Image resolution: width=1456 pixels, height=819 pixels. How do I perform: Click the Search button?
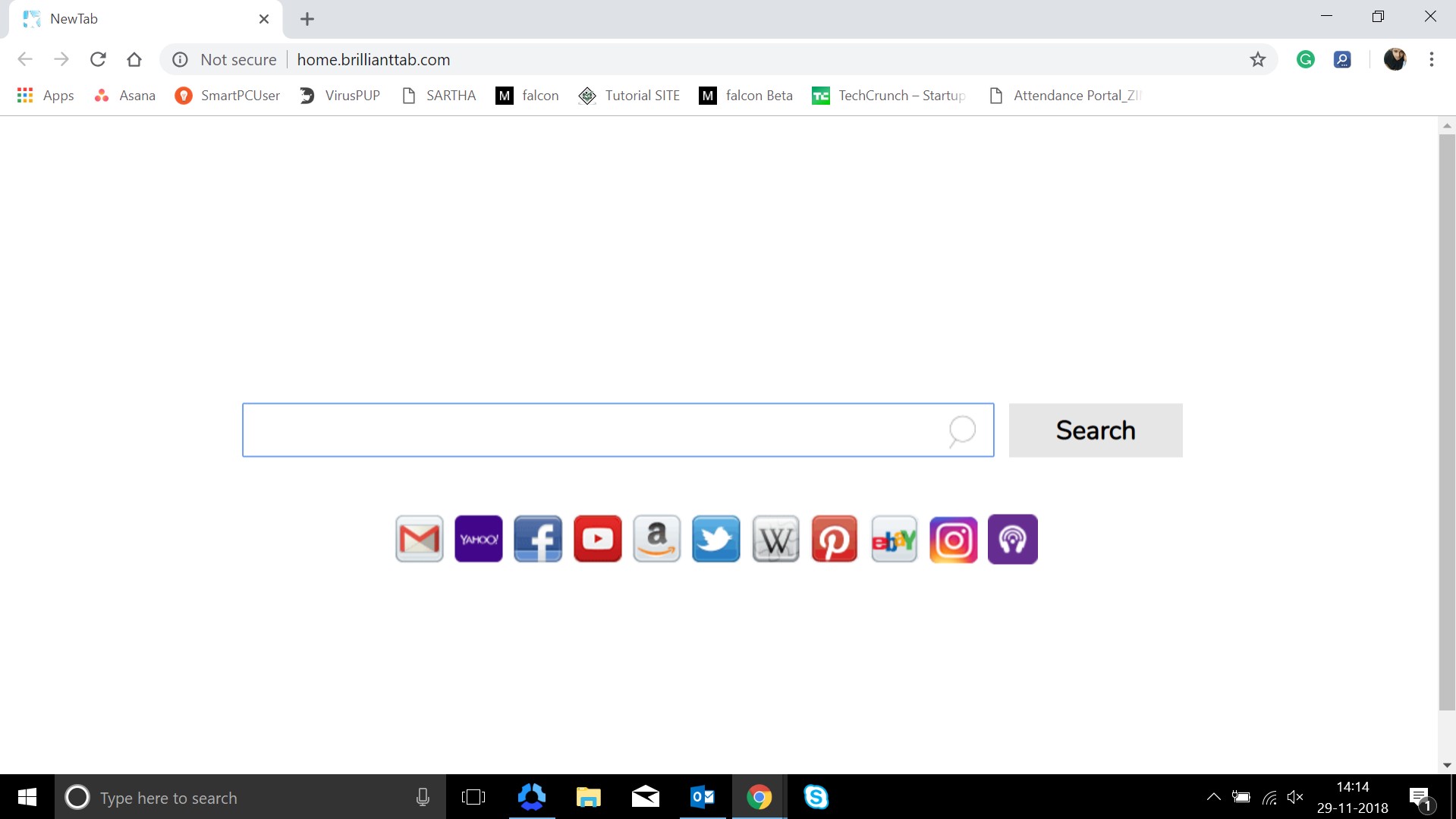coord(1095,430)
